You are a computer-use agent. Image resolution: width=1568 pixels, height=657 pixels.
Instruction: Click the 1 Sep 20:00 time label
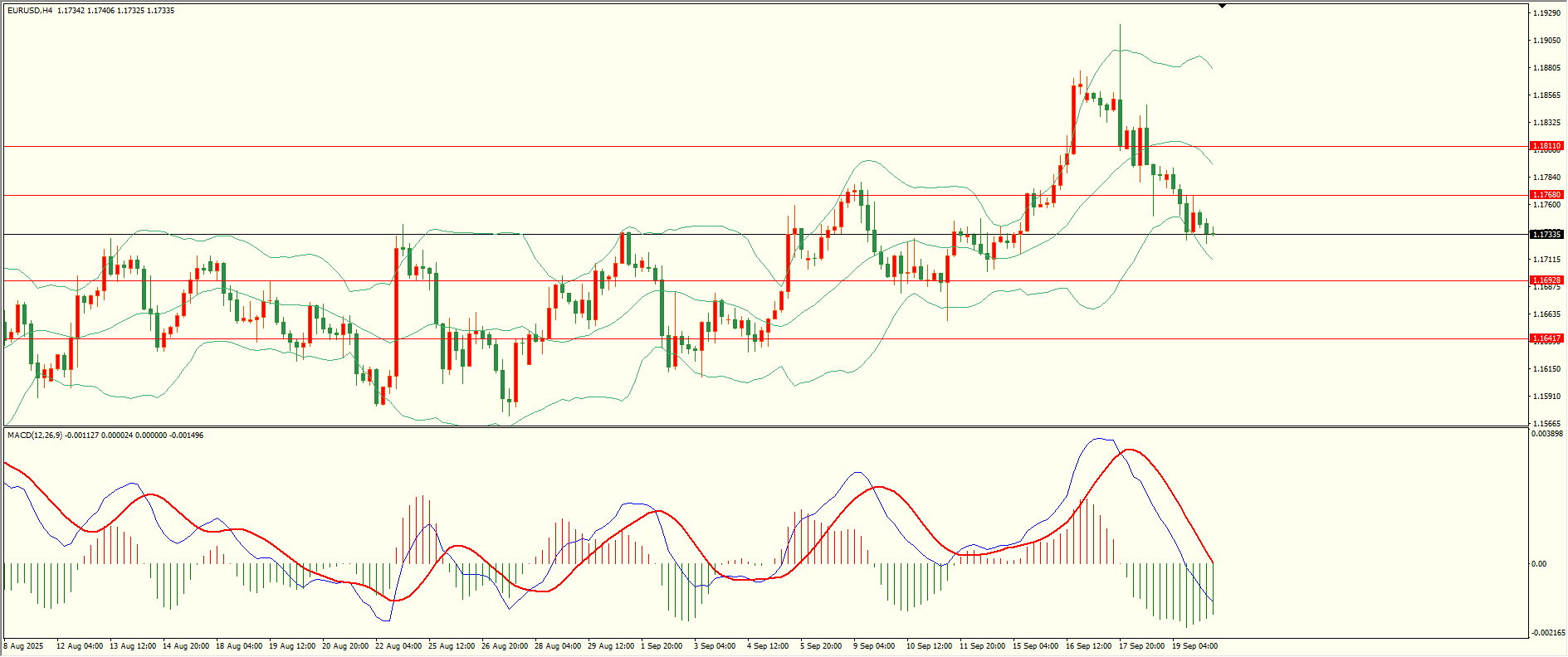[x=662, y=646]
